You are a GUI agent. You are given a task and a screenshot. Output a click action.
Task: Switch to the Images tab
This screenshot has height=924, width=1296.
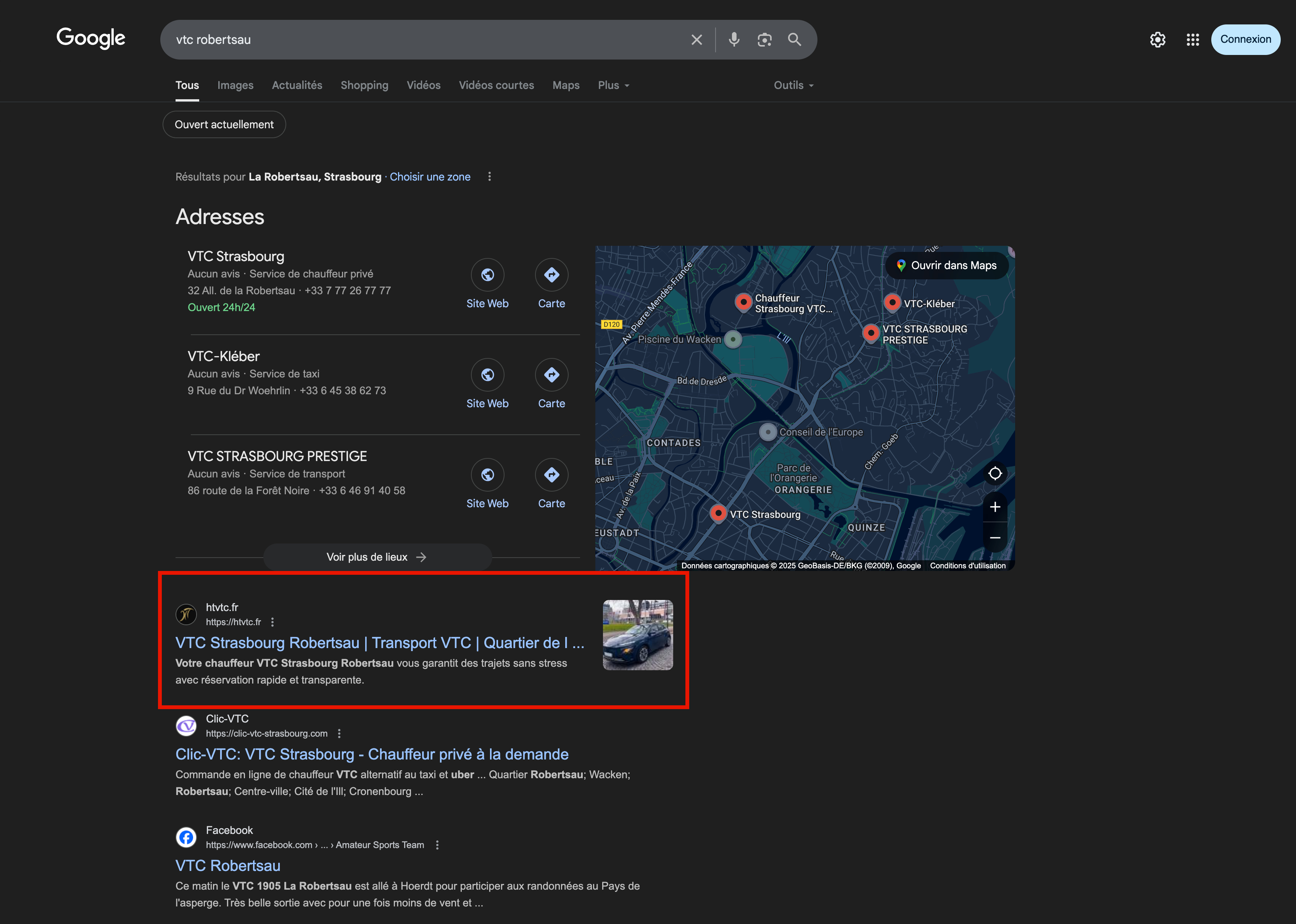(235, 85)
